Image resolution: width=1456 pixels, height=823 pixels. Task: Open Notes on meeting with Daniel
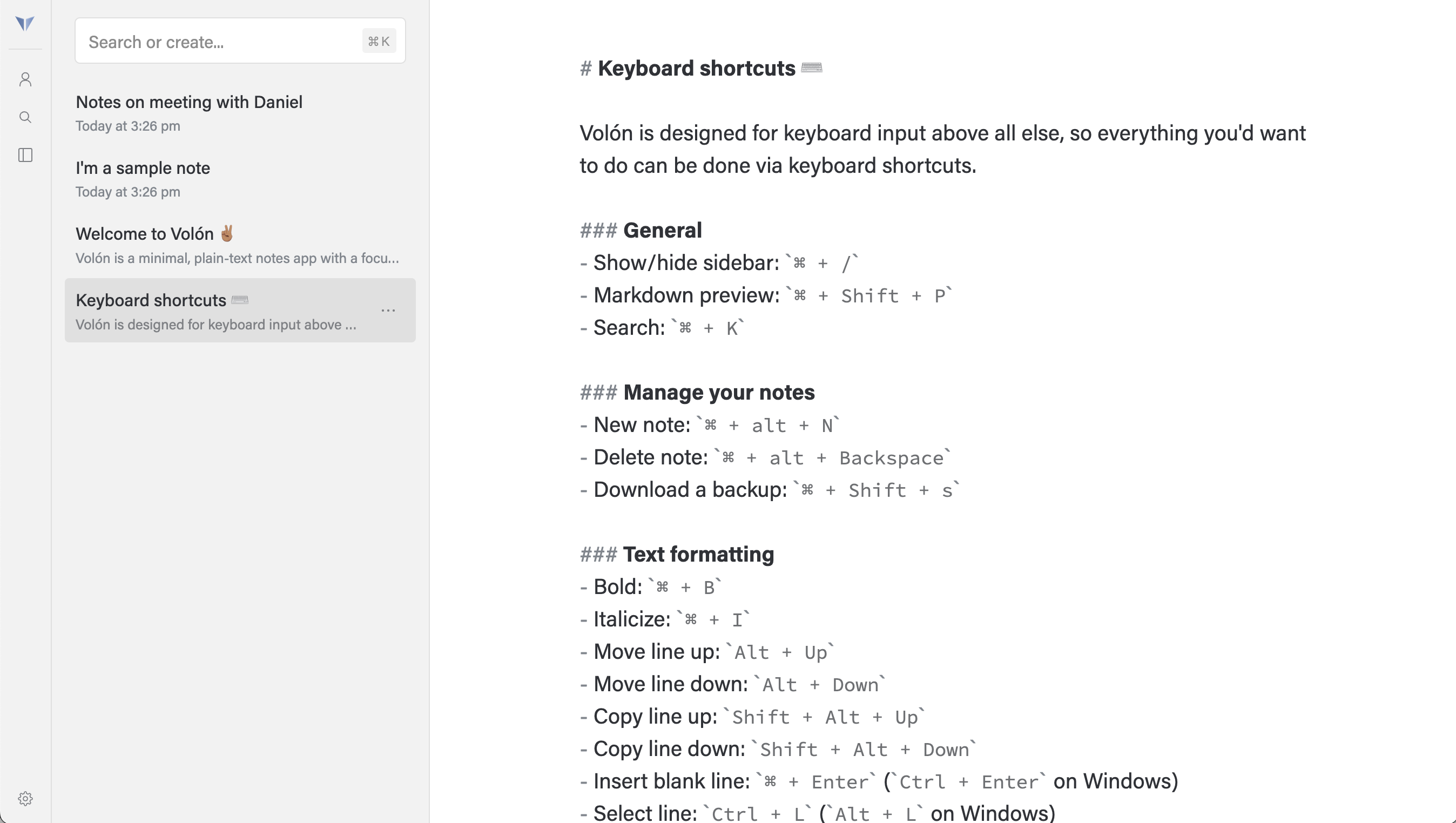point(240,112)
